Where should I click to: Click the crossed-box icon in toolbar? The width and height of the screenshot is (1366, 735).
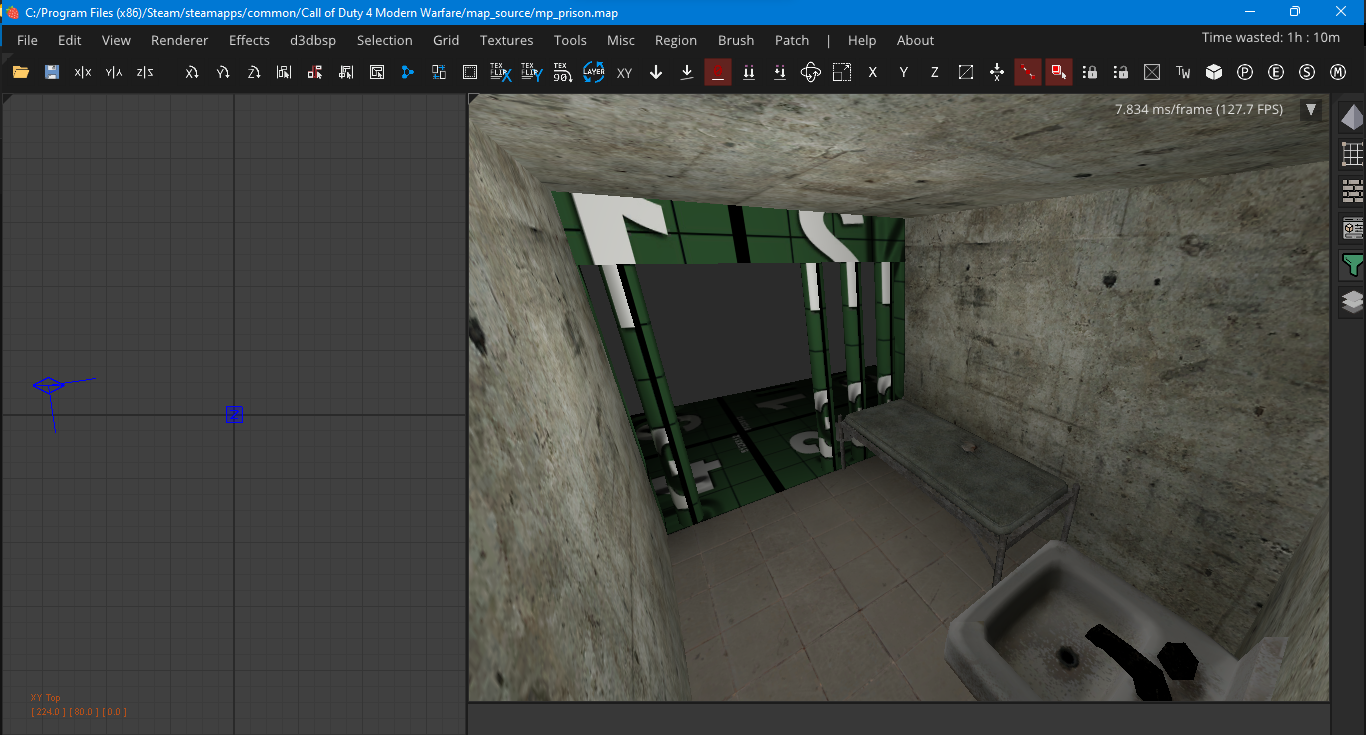(1152, 72)
